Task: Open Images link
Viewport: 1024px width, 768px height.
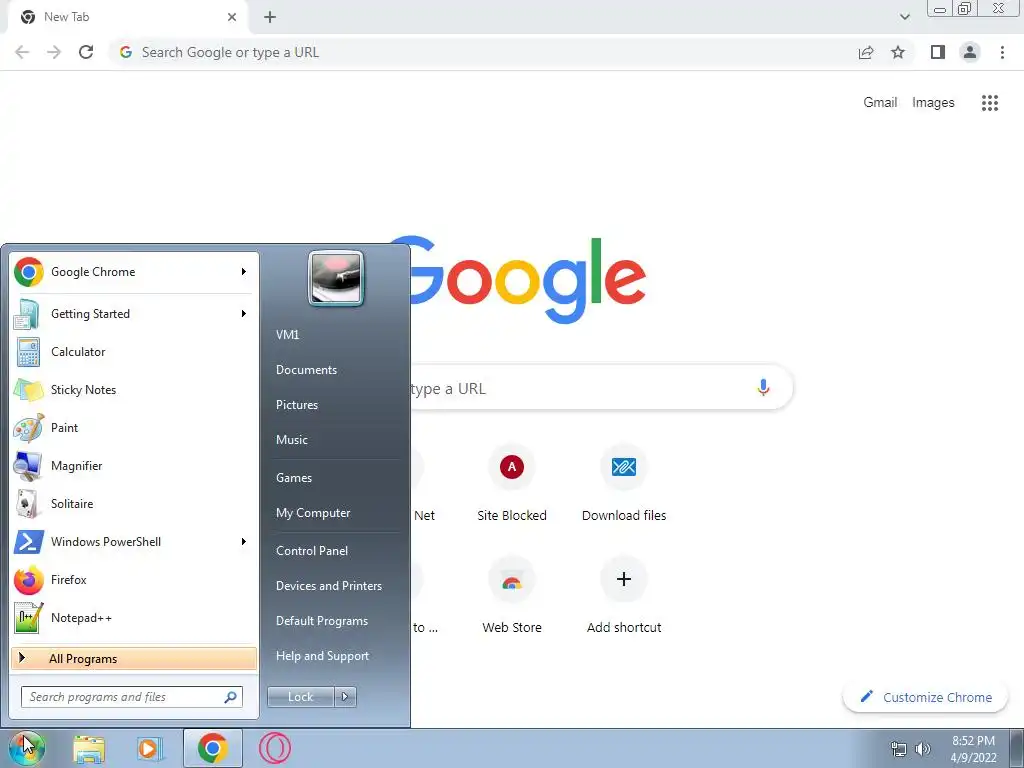Action: point(933,103)
